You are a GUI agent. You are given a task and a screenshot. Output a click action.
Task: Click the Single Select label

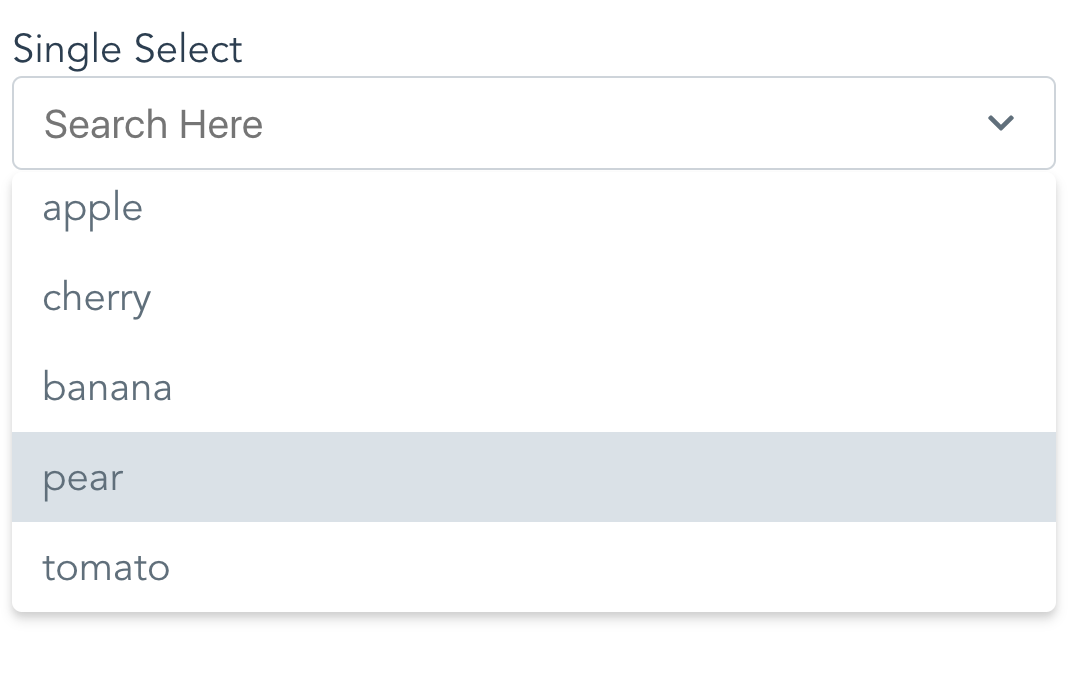(x=127, y=49)
